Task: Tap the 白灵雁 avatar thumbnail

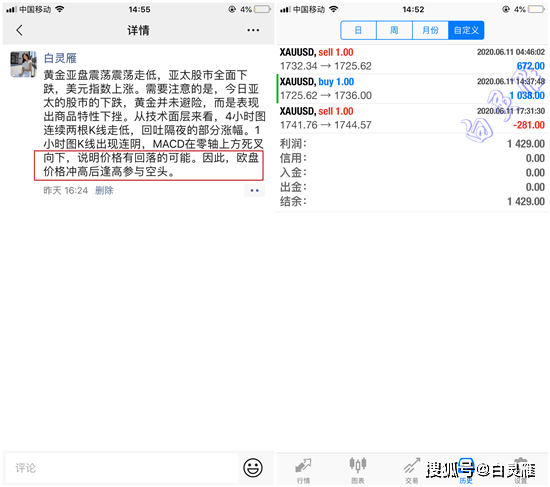Action: [x=23, y=64]
